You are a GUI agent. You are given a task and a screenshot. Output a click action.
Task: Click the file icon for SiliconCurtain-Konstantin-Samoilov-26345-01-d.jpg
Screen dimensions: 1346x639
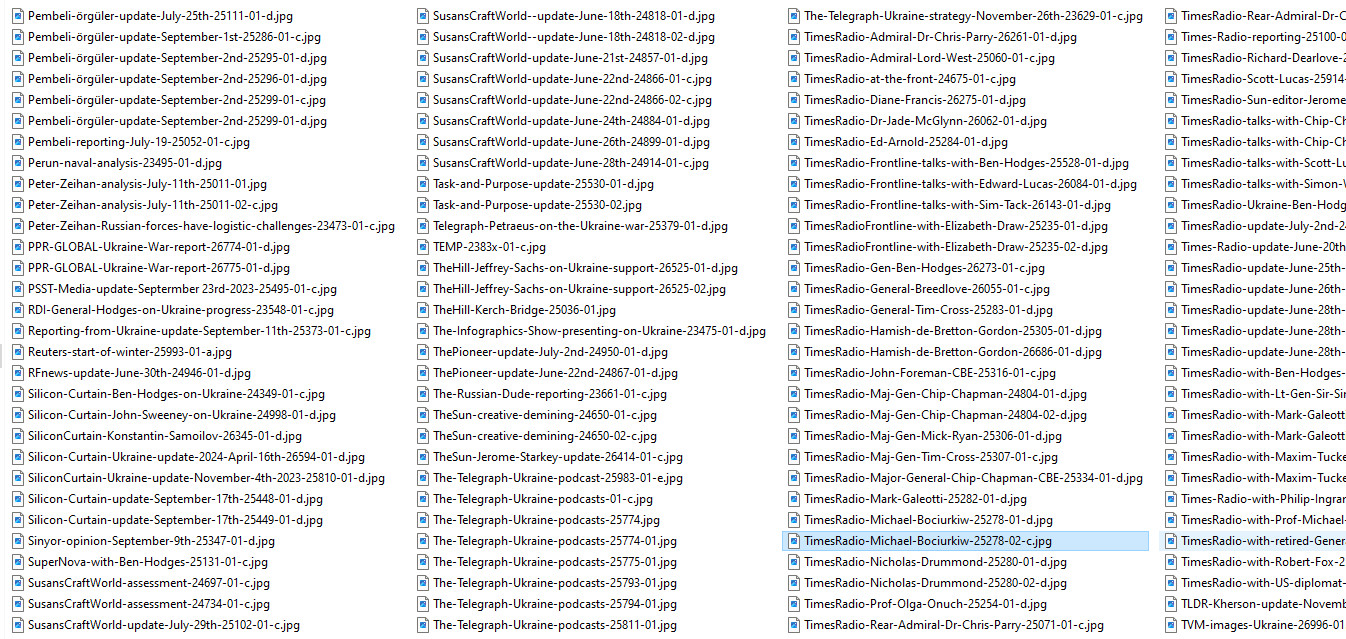click(18, 436)
